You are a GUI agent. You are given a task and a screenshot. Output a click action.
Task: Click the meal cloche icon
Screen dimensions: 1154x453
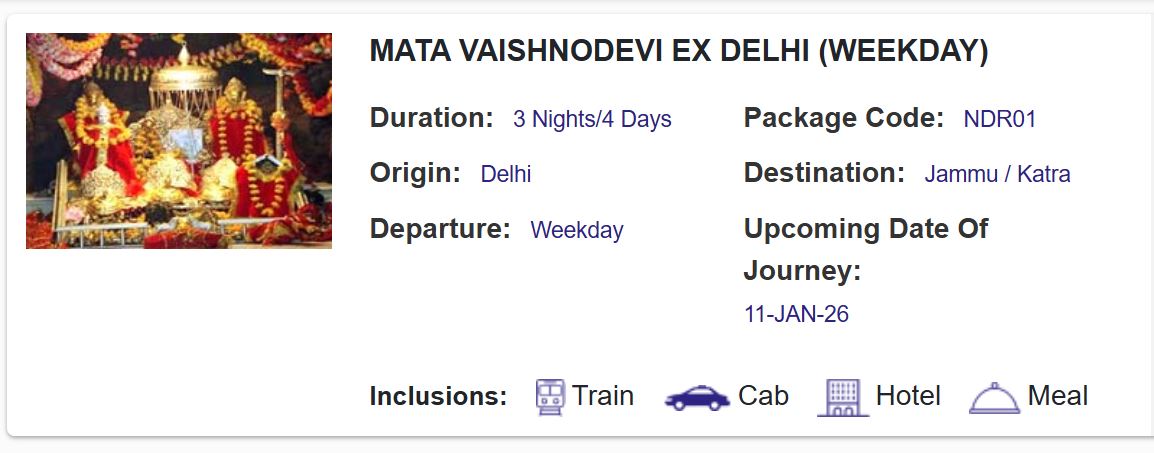tap(994, 398)
